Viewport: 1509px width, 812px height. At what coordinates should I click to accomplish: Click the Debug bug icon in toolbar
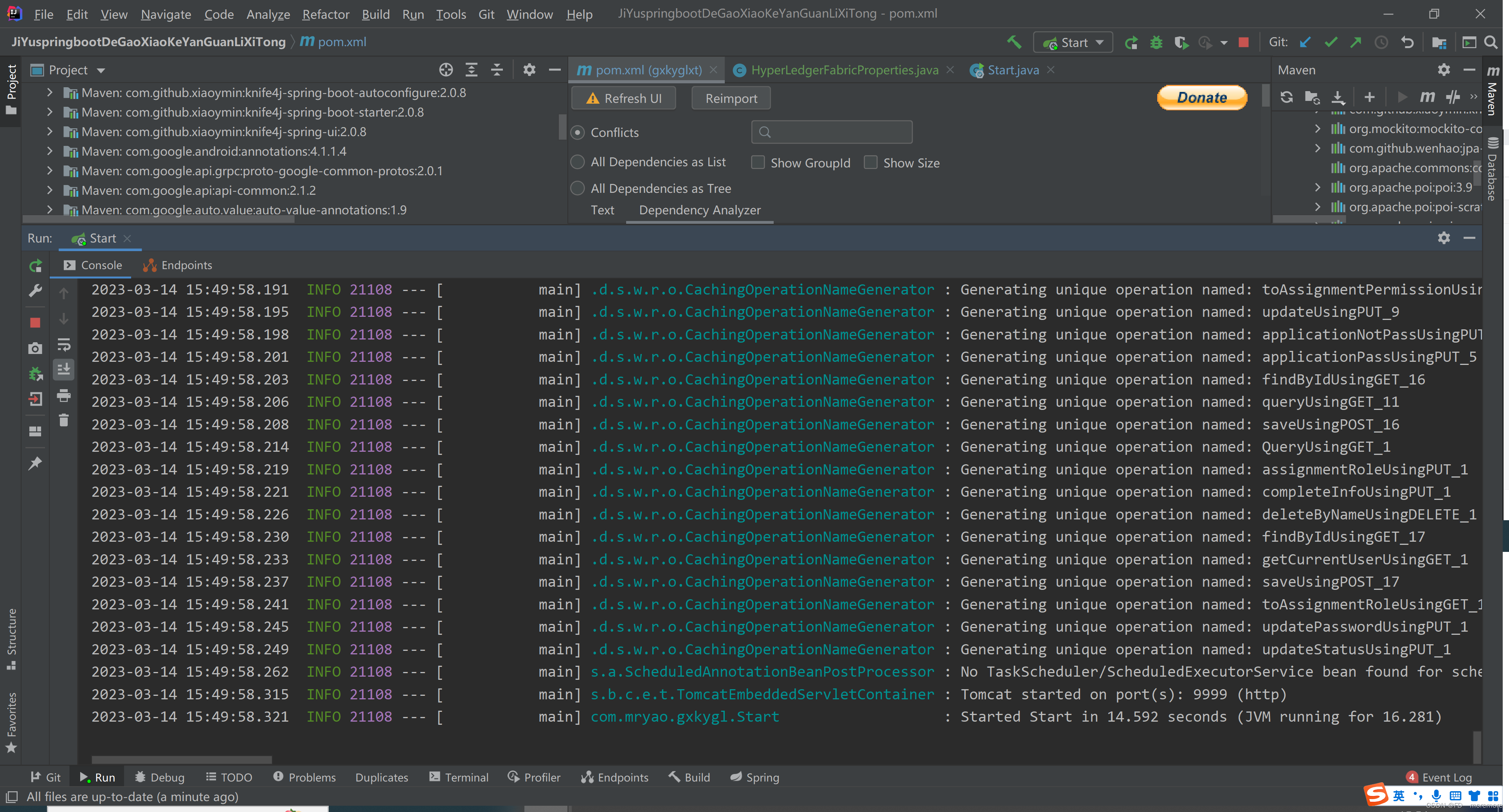[1156, 42]
